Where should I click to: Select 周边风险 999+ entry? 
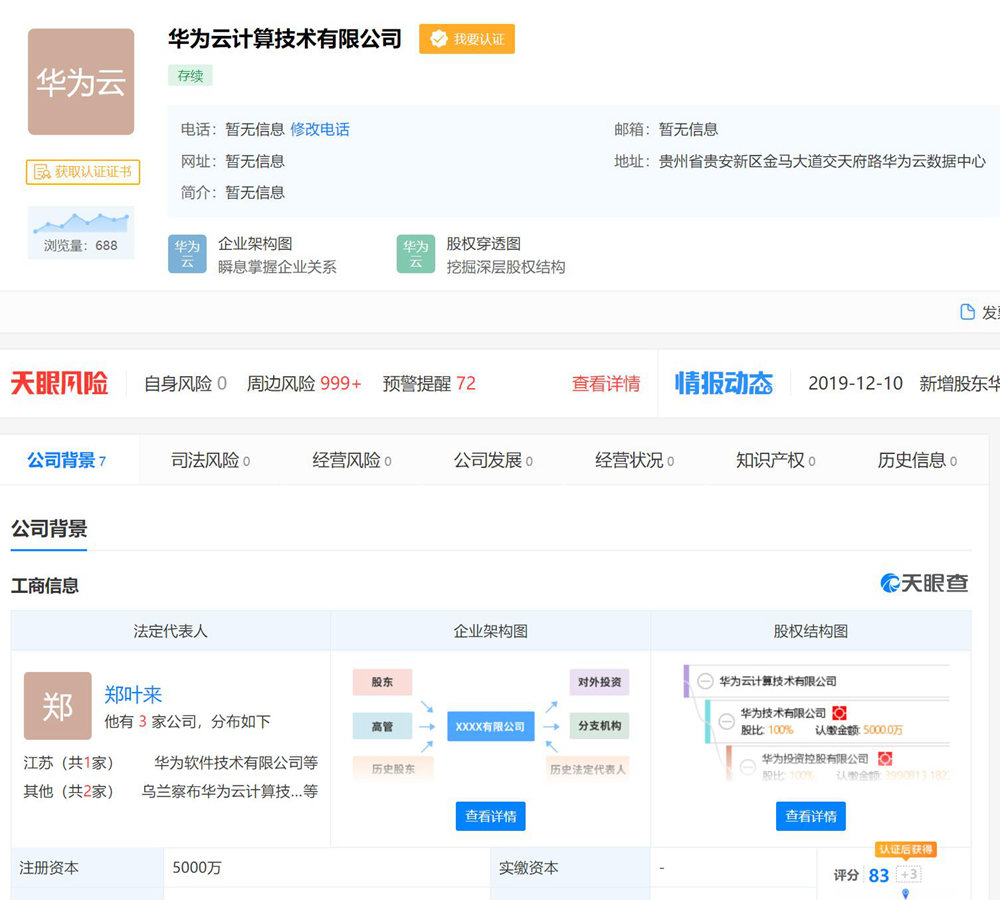pyautogui.click(x=304, y=383)
